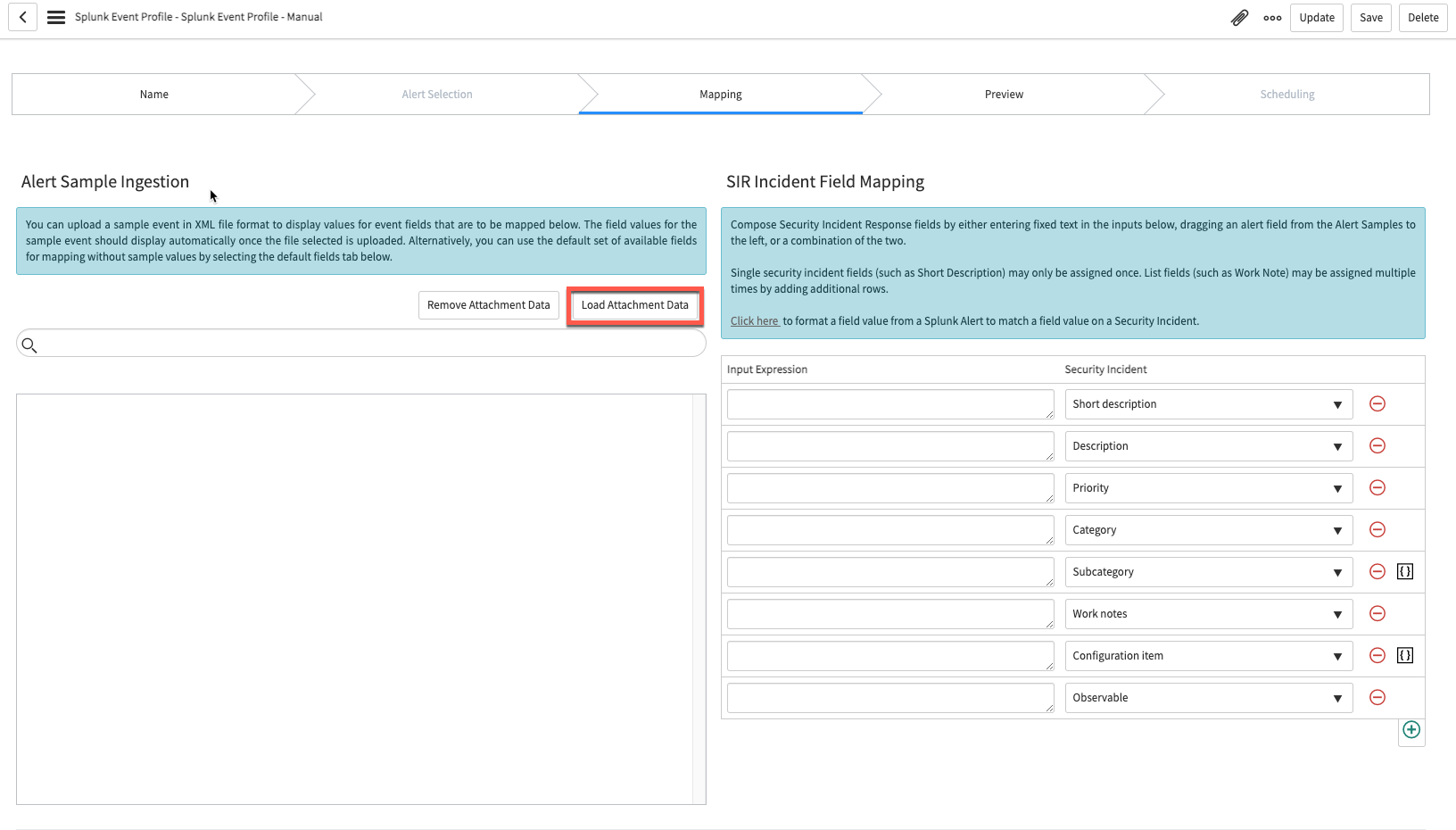Remove the Configuration item mapping row
The height and width of the screenshot is (830, 1456).
coord(1377,656)
